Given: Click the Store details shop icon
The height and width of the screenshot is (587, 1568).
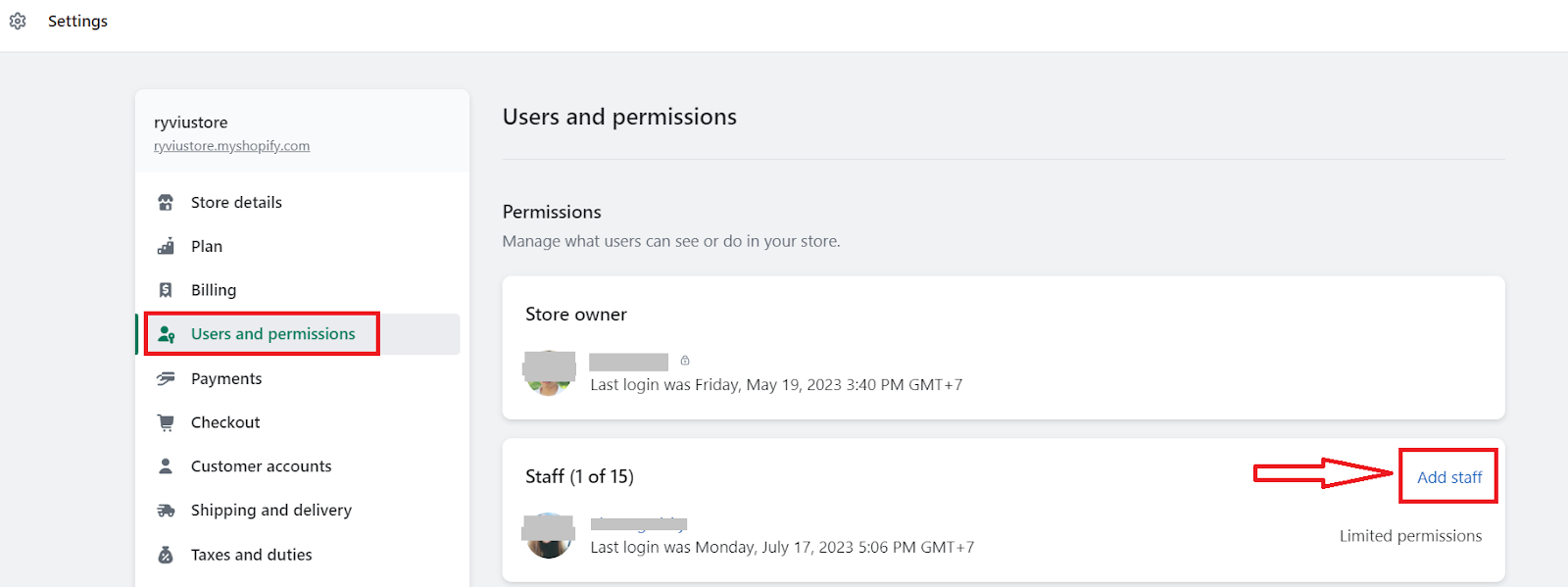Looking at the screenshot, I should click(x=166, y=203).
